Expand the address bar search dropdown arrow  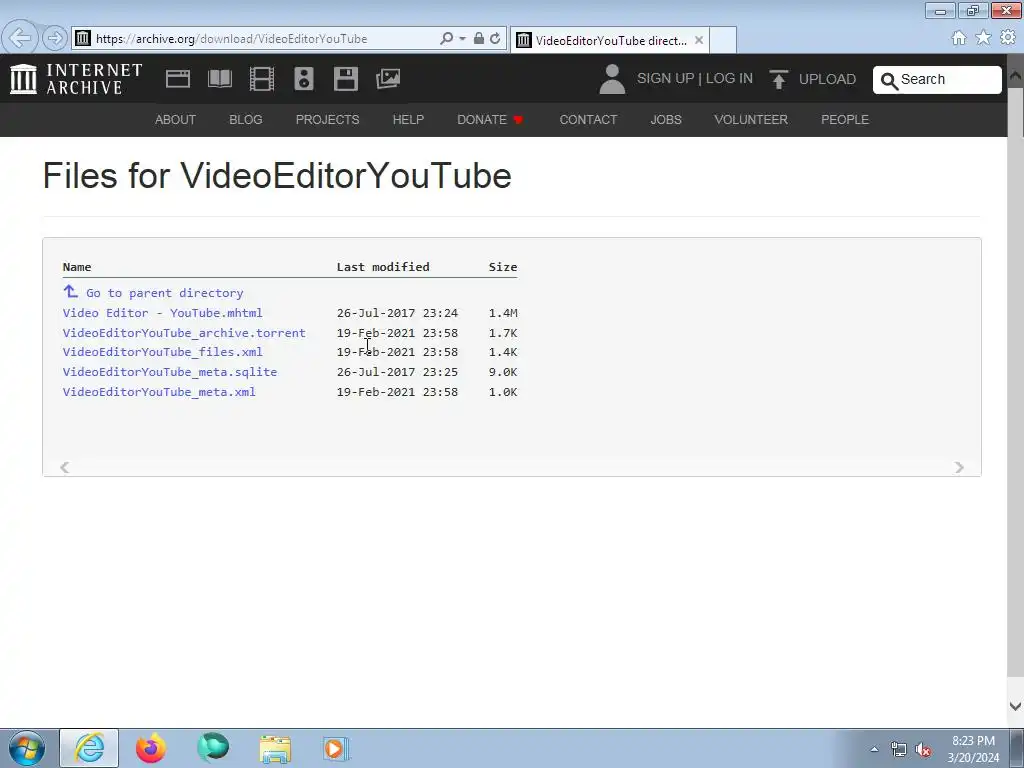pyautogui.click(x=462, y=39)
